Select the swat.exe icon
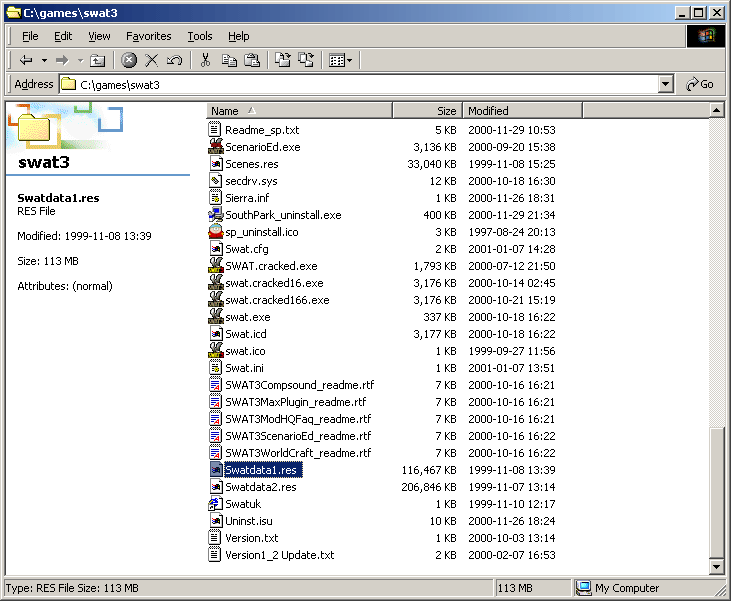 [x=215, y=317]
